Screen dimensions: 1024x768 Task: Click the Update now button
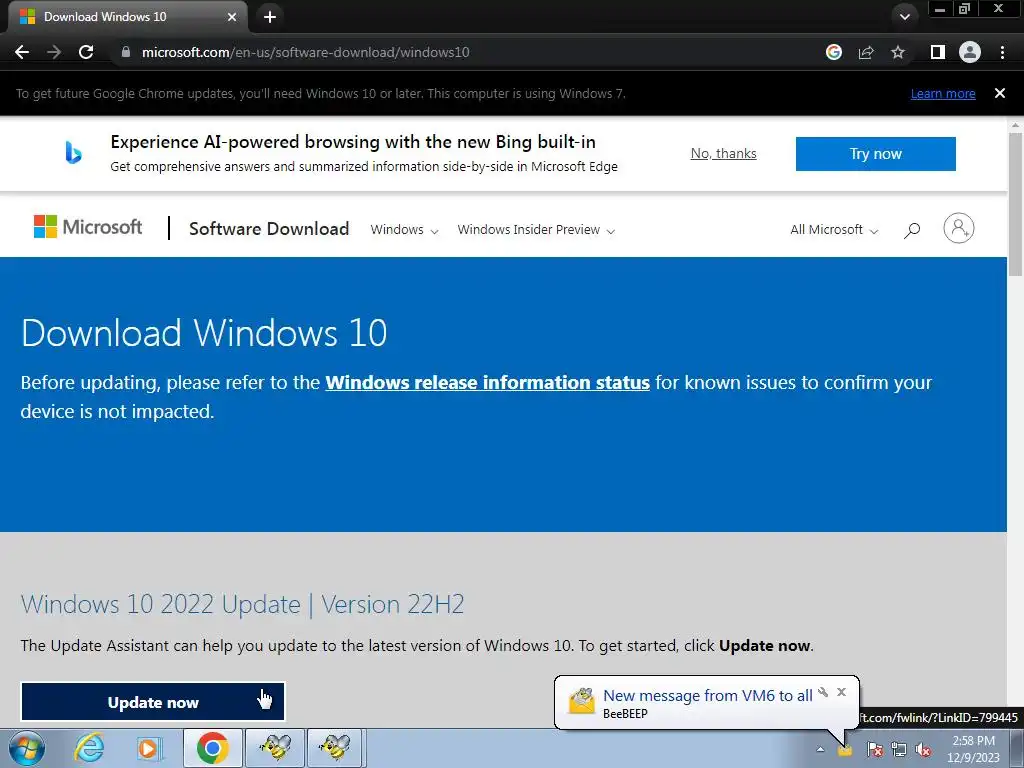[x=153, y=702]
